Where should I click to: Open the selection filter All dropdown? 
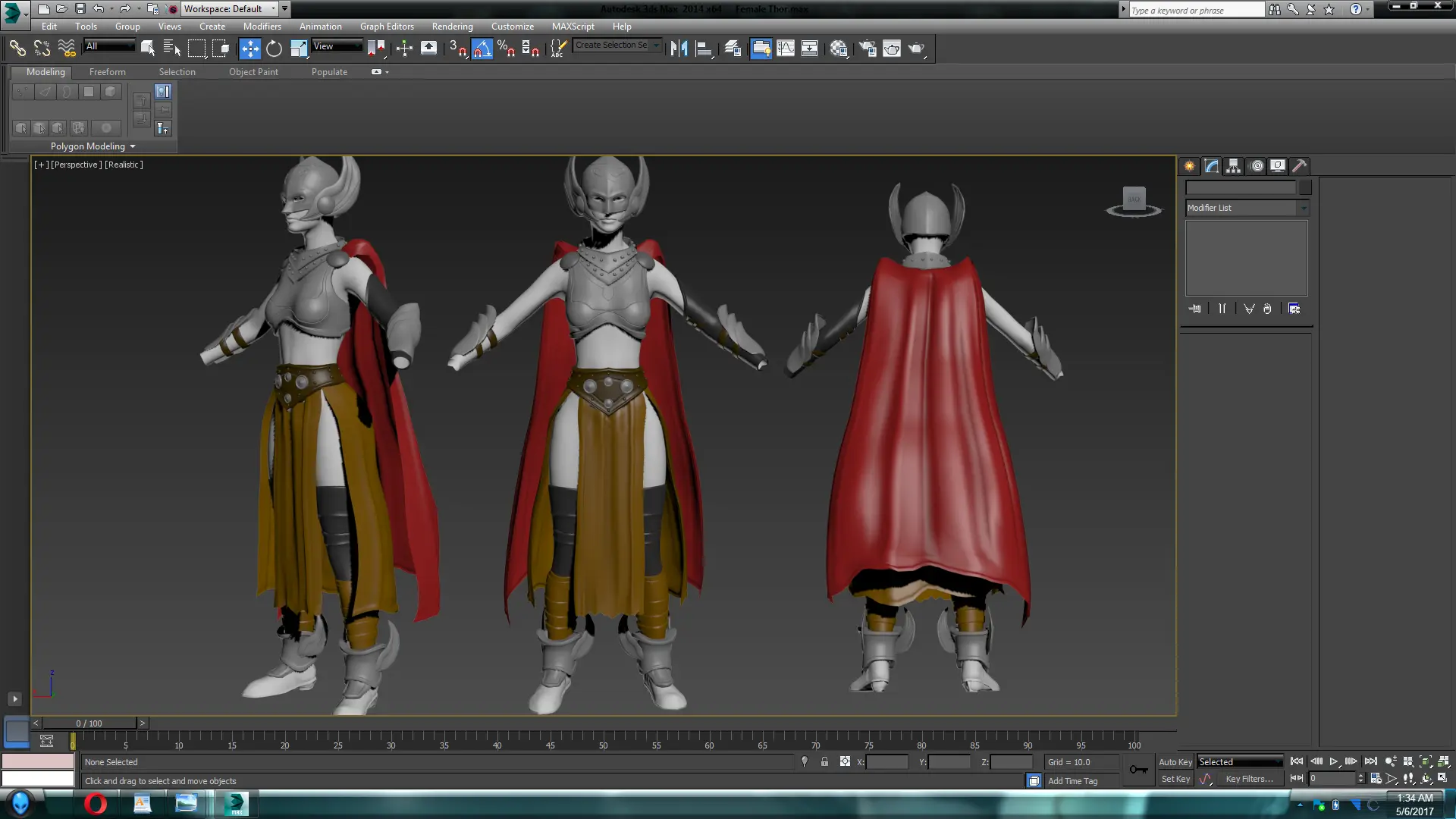click(x=109, y=46)
